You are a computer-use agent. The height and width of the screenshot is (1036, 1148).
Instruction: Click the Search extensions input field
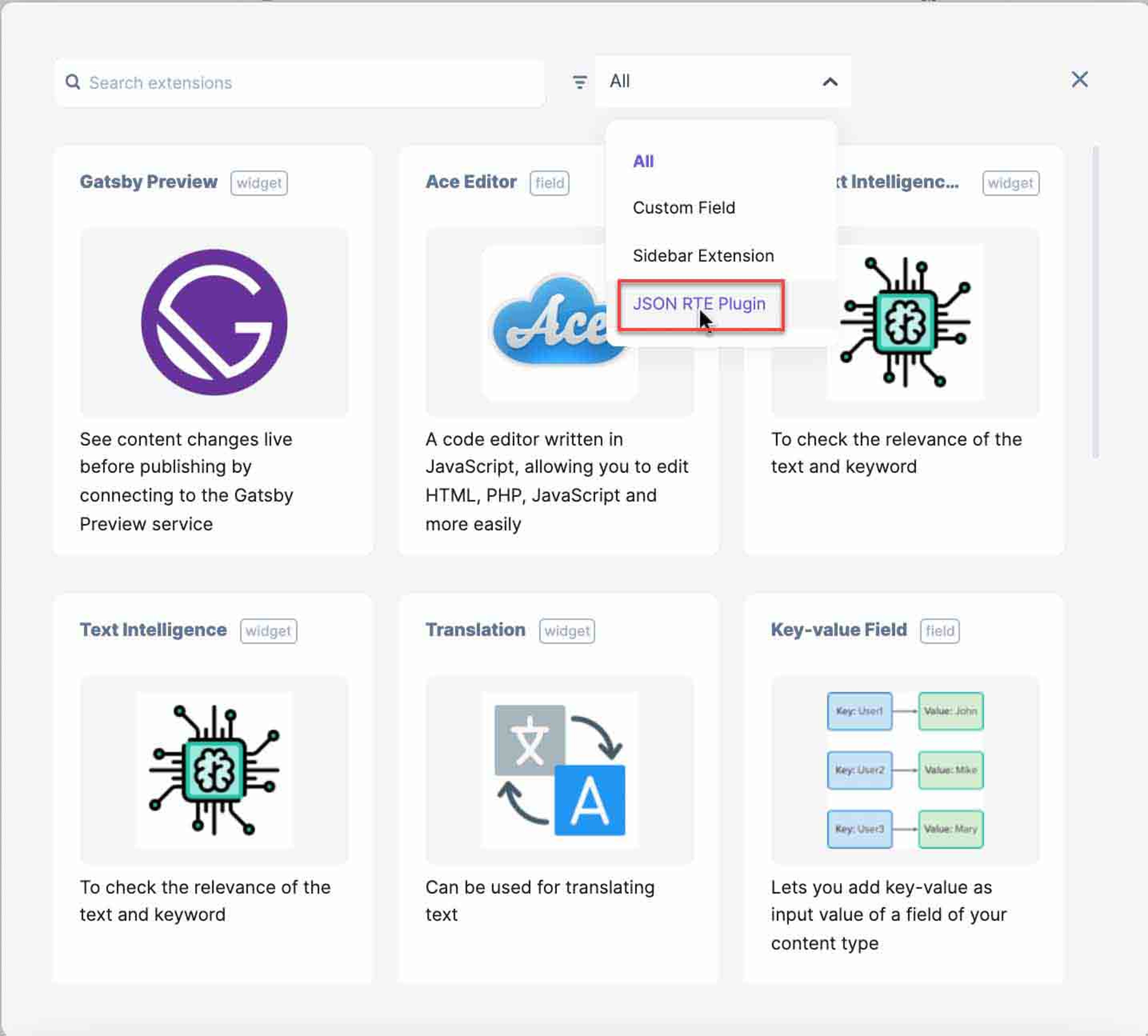(300, 83)
